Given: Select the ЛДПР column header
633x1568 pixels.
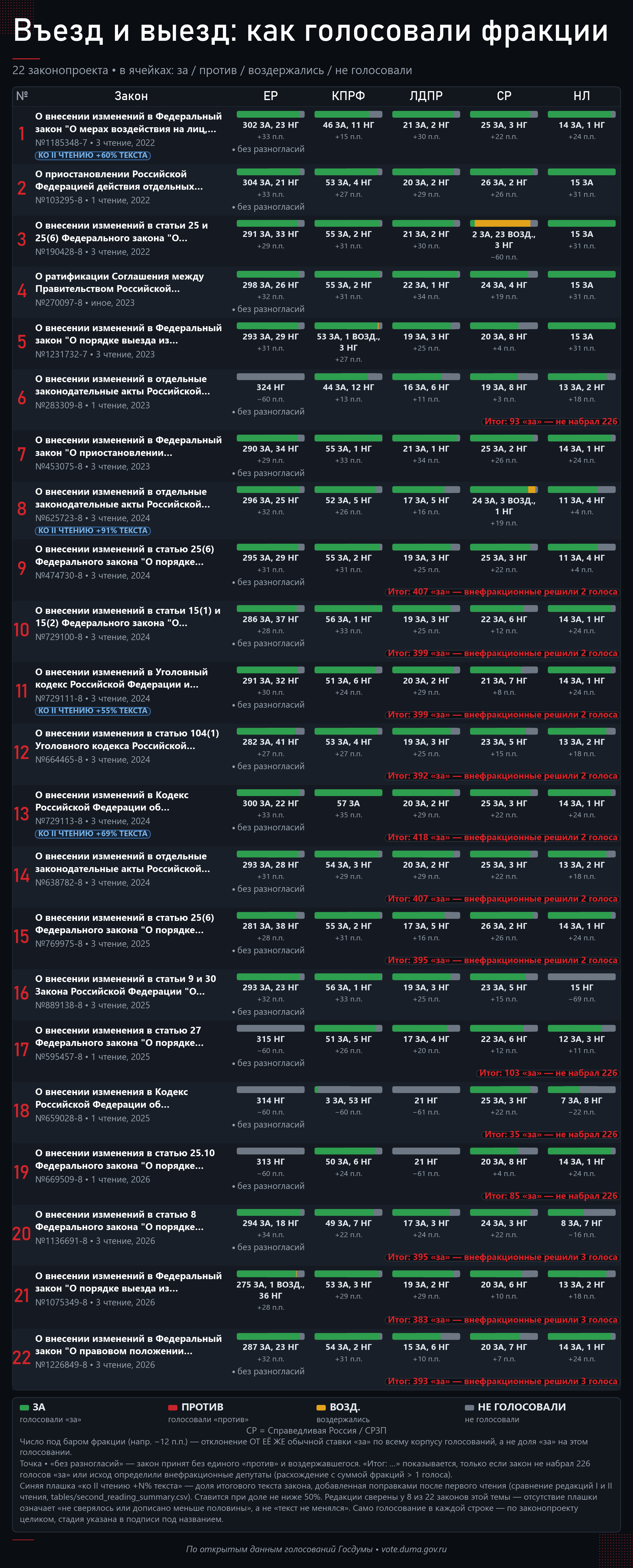Looking at the screenshot, I should click(427, 96).
